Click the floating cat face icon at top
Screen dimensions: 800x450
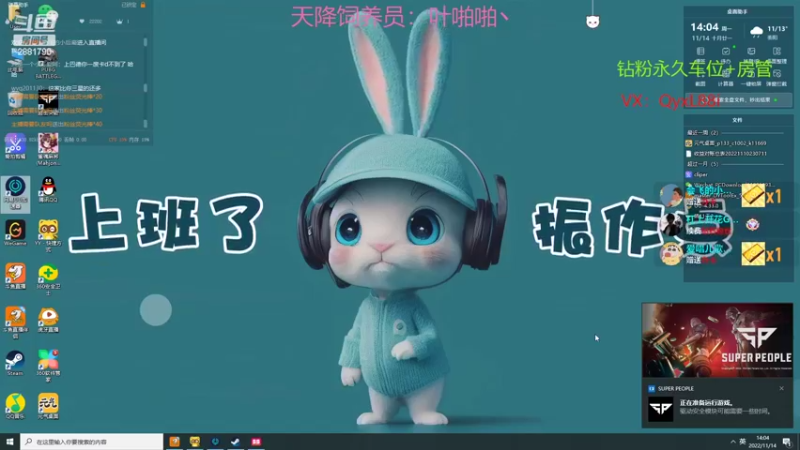point(592,21)
